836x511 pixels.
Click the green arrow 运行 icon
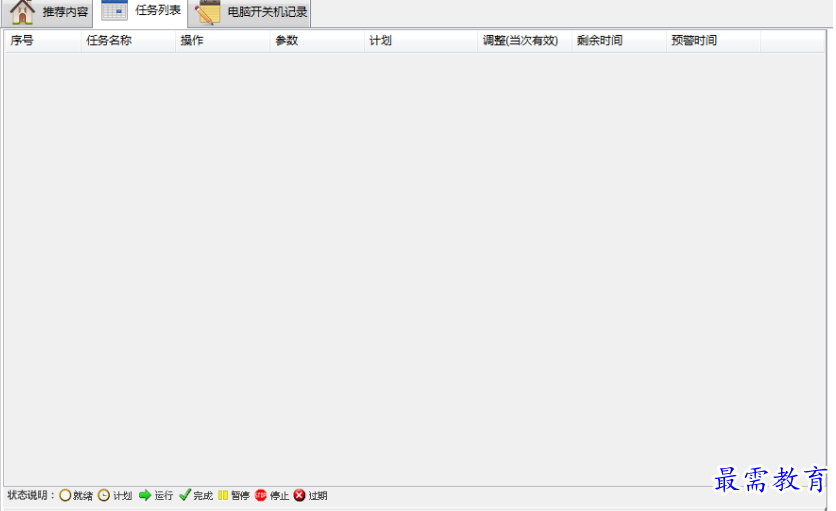(144, 496)
